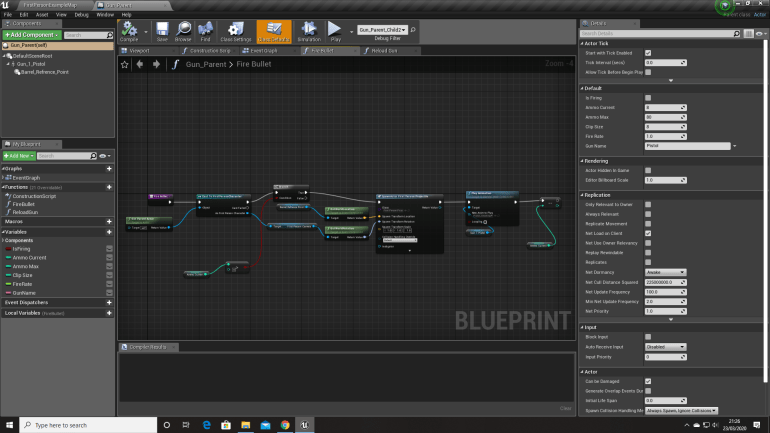
Task: Enable Replicate Movement checkbox
Action: coord(648,223)
